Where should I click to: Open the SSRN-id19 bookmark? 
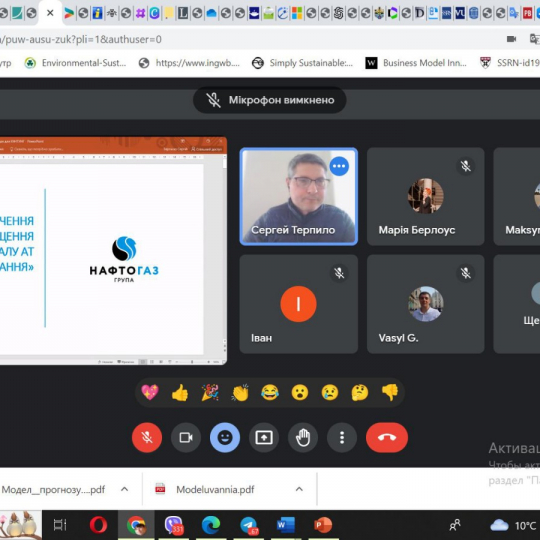tap(510, 63)
